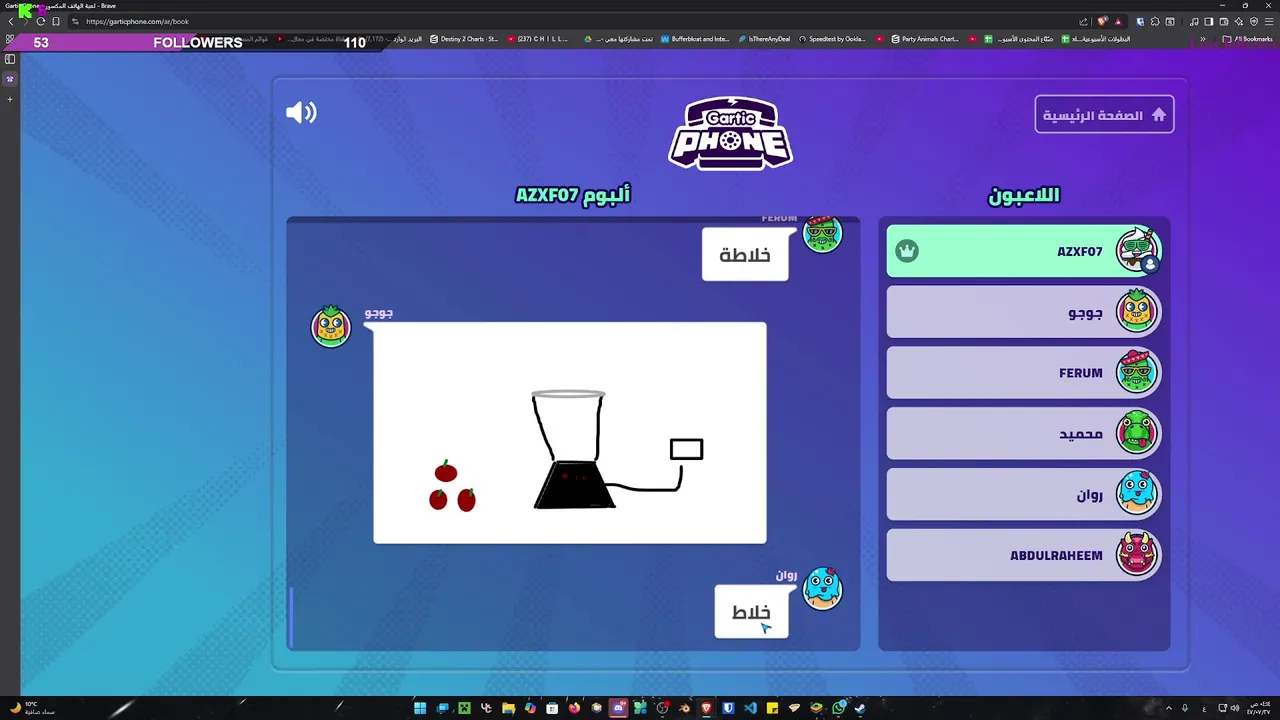Mute the game sound speaker icon
This screenshot has height=720, width=1280.
pyautogui.click(x=301, y=112)
